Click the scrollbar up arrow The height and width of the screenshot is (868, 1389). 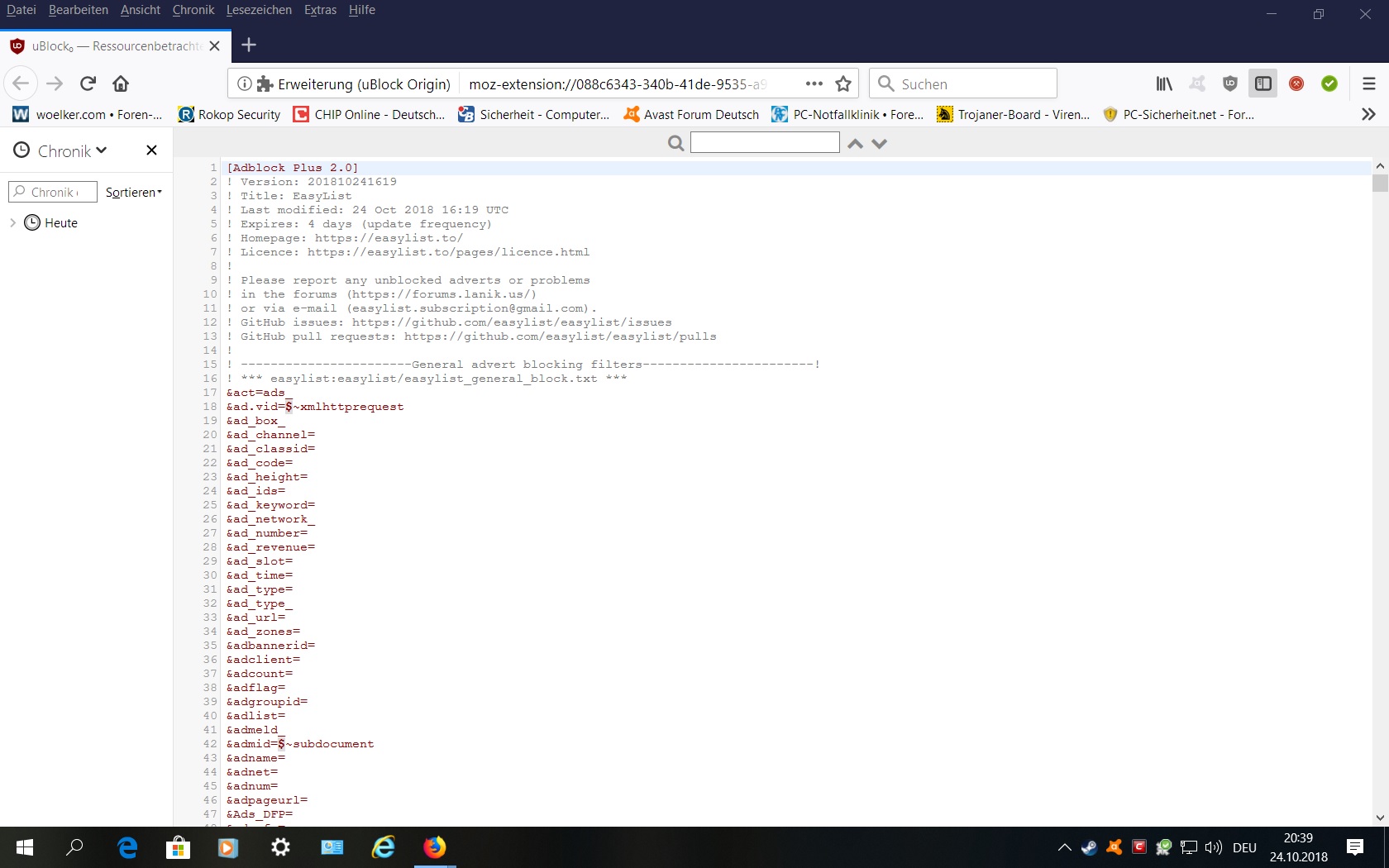1380,165
